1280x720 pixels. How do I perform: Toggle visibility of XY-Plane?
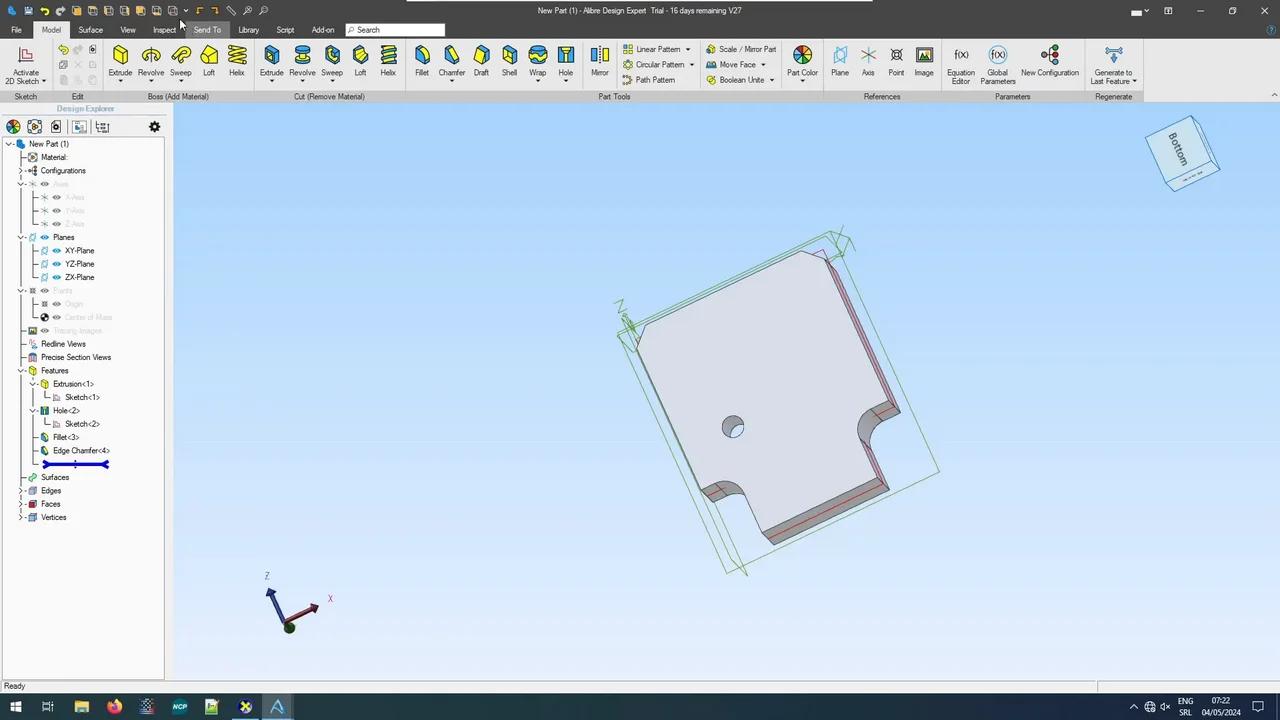coord(57,251)
